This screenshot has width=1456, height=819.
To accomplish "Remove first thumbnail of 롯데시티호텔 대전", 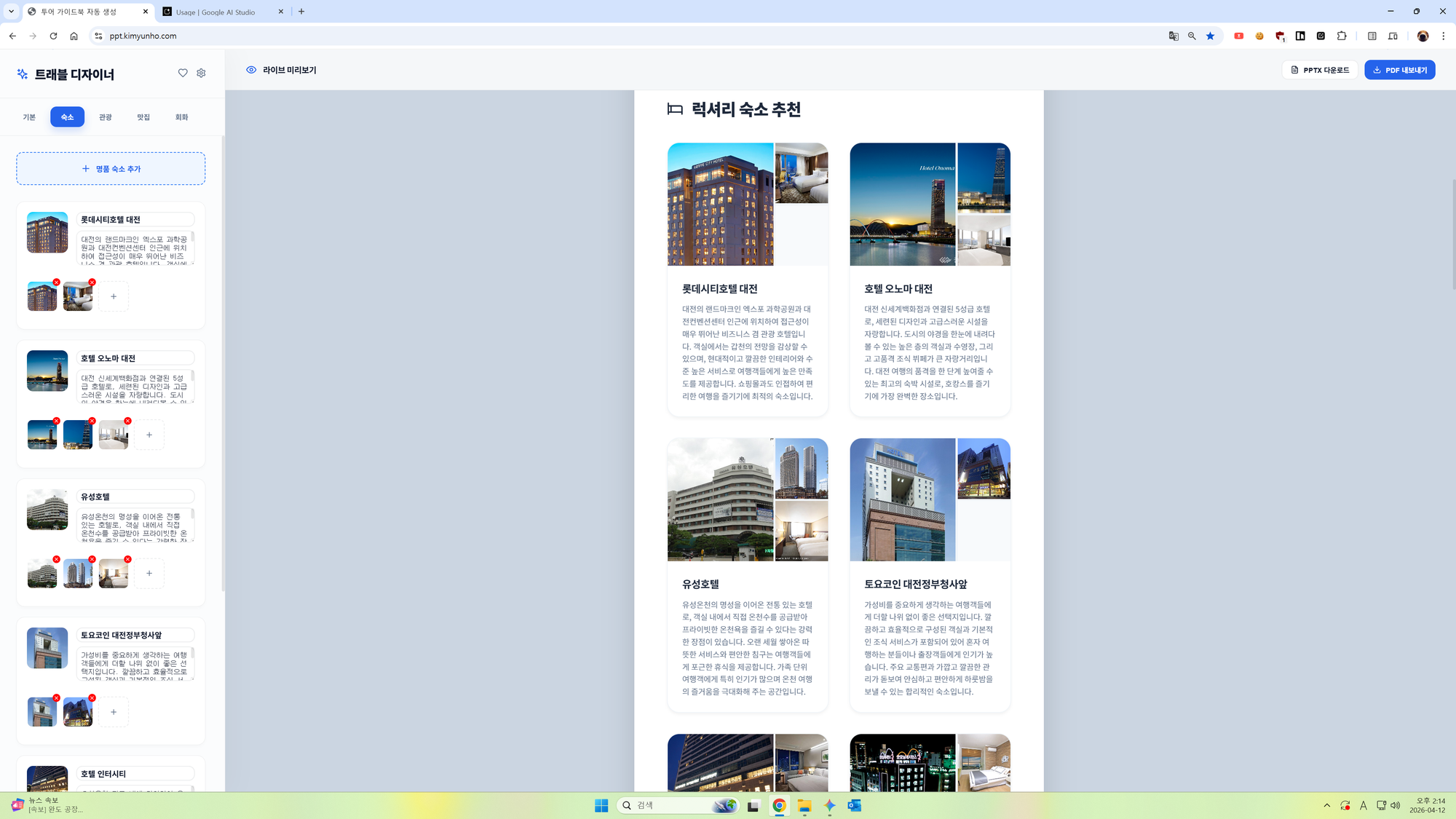I will pos(57,282).
